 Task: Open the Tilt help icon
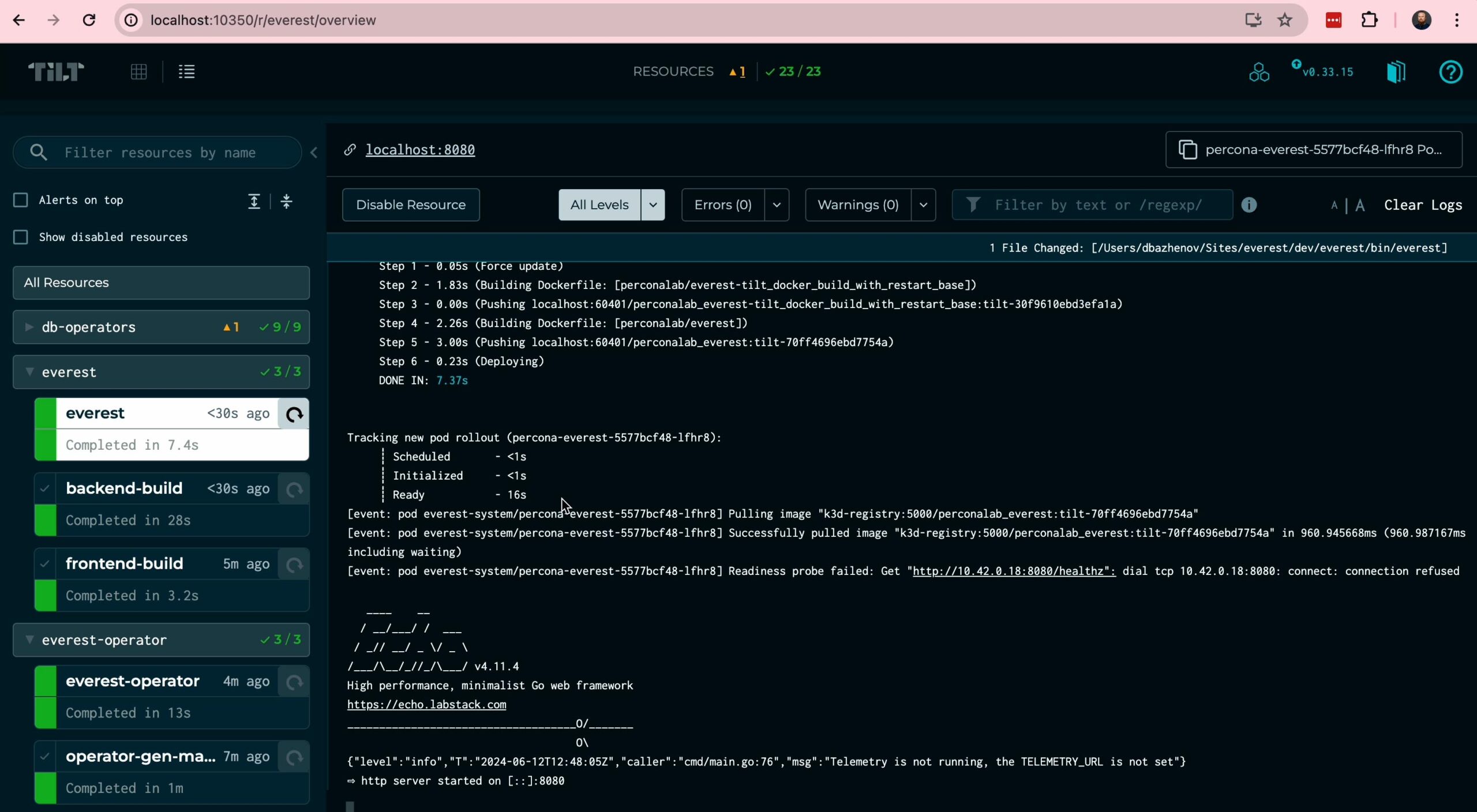coord(1450,72)
